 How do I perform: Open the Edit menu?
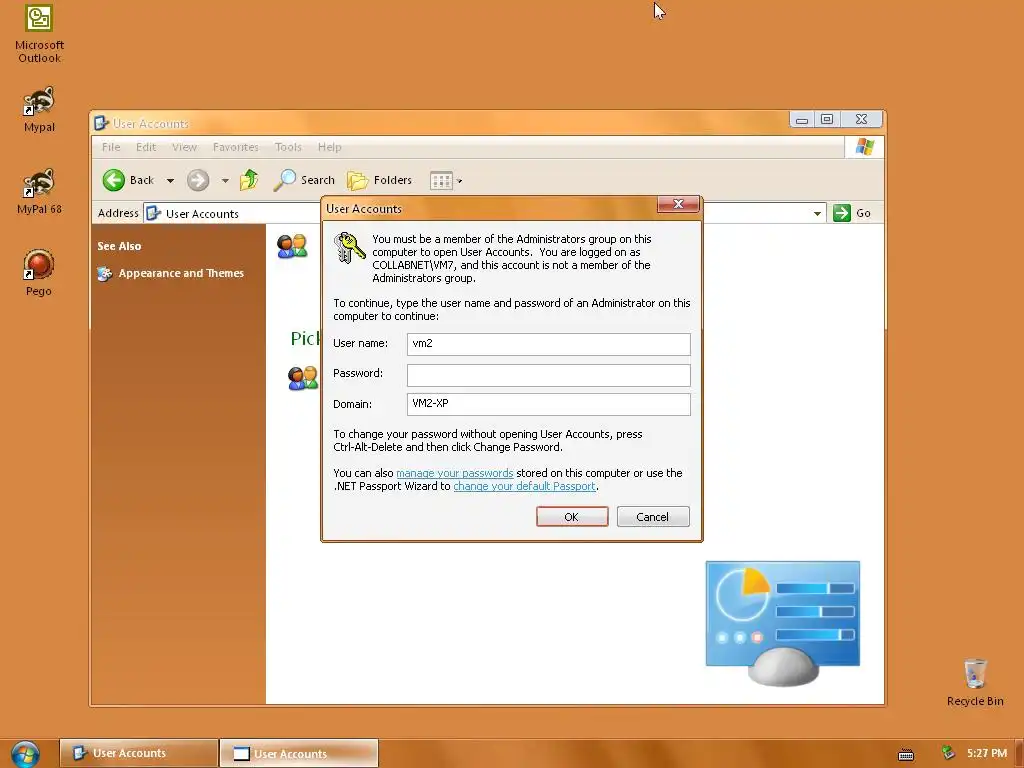[x=146, y=147]
